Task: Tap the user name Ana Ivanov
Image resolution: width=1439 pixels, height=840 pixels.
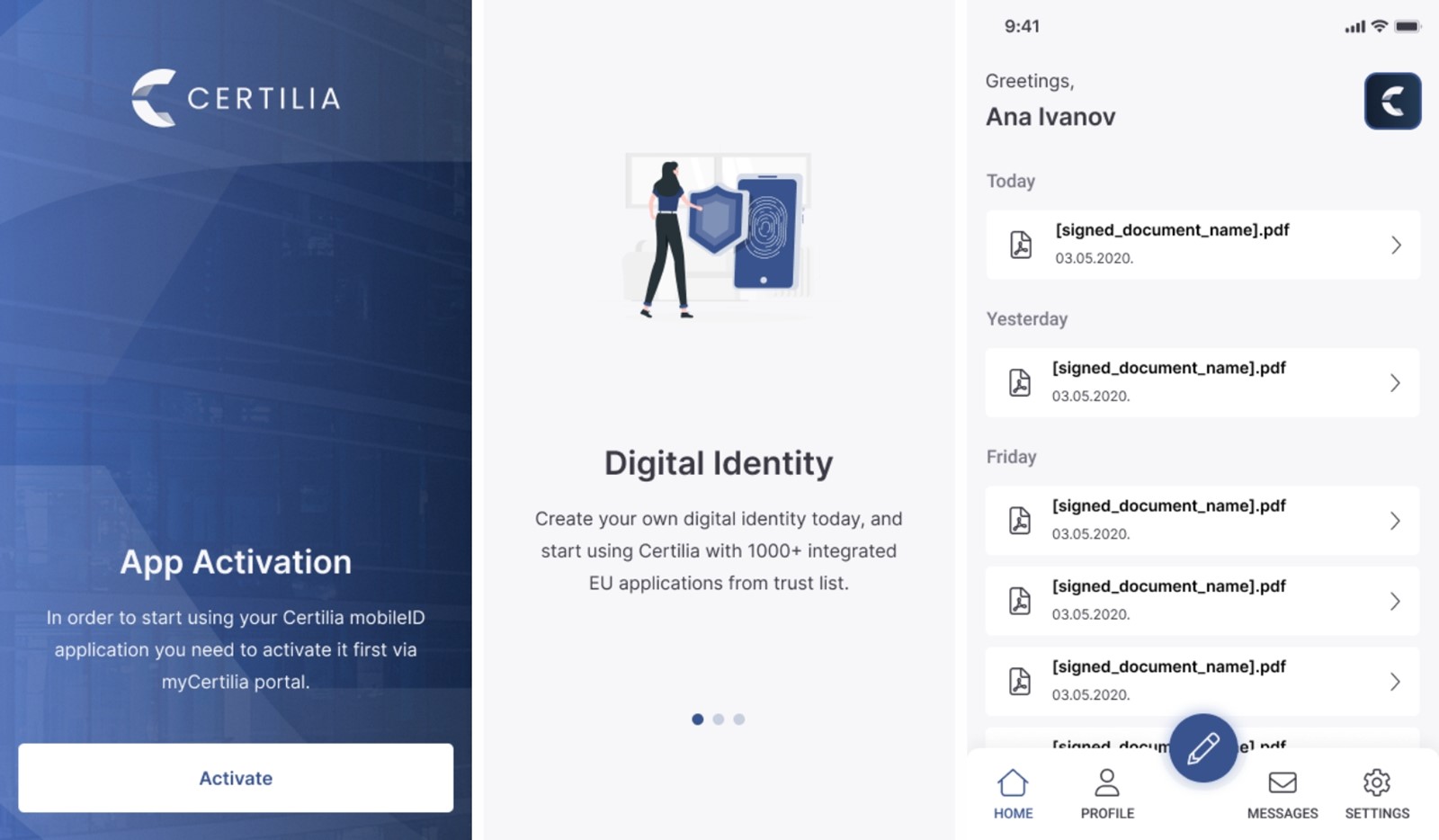Action: 1050,117
